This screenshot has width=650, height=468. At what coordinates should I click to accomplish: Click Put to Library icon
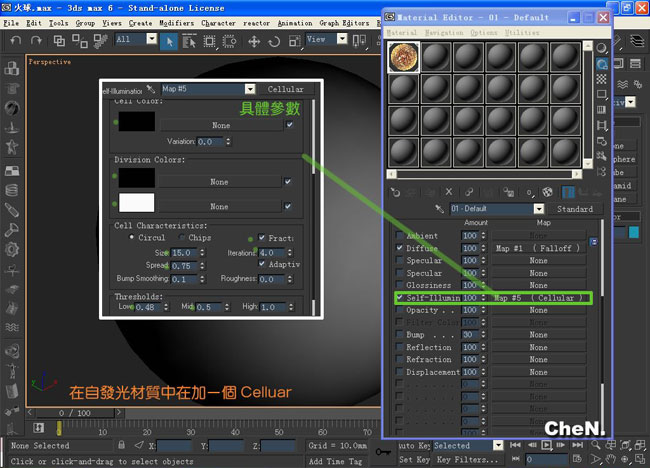(x=509, y=192)
